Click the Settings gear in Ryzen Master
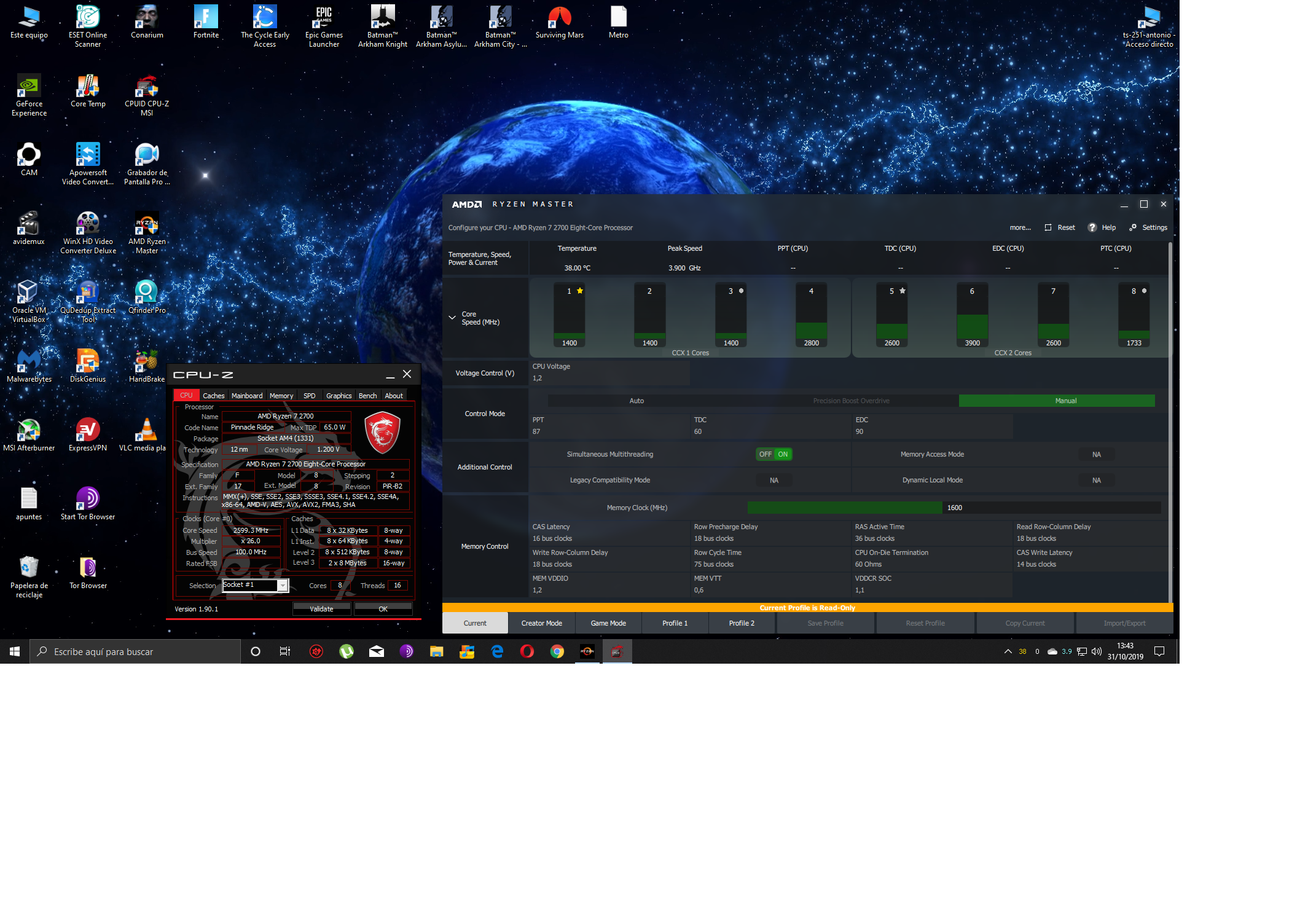The image size is (1316, 923). 1133,227
